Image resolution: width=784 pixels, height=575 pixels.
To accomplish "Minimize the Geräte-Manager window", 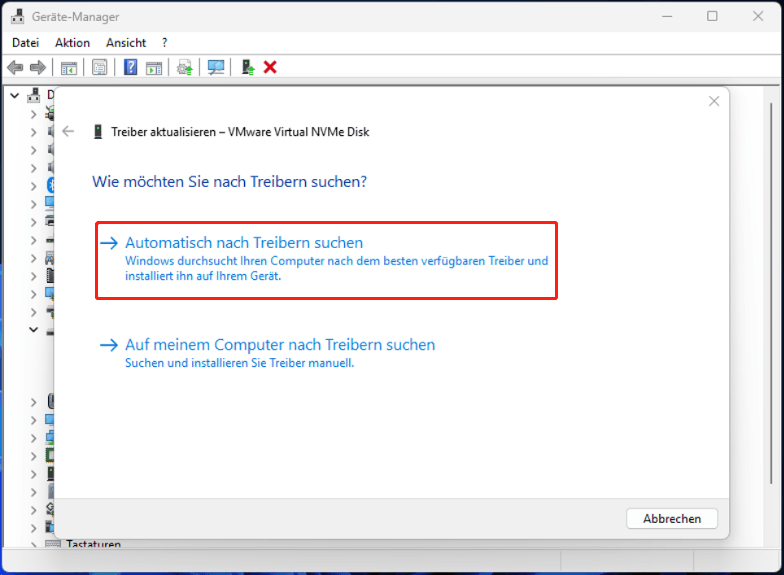I will [667, 16].
